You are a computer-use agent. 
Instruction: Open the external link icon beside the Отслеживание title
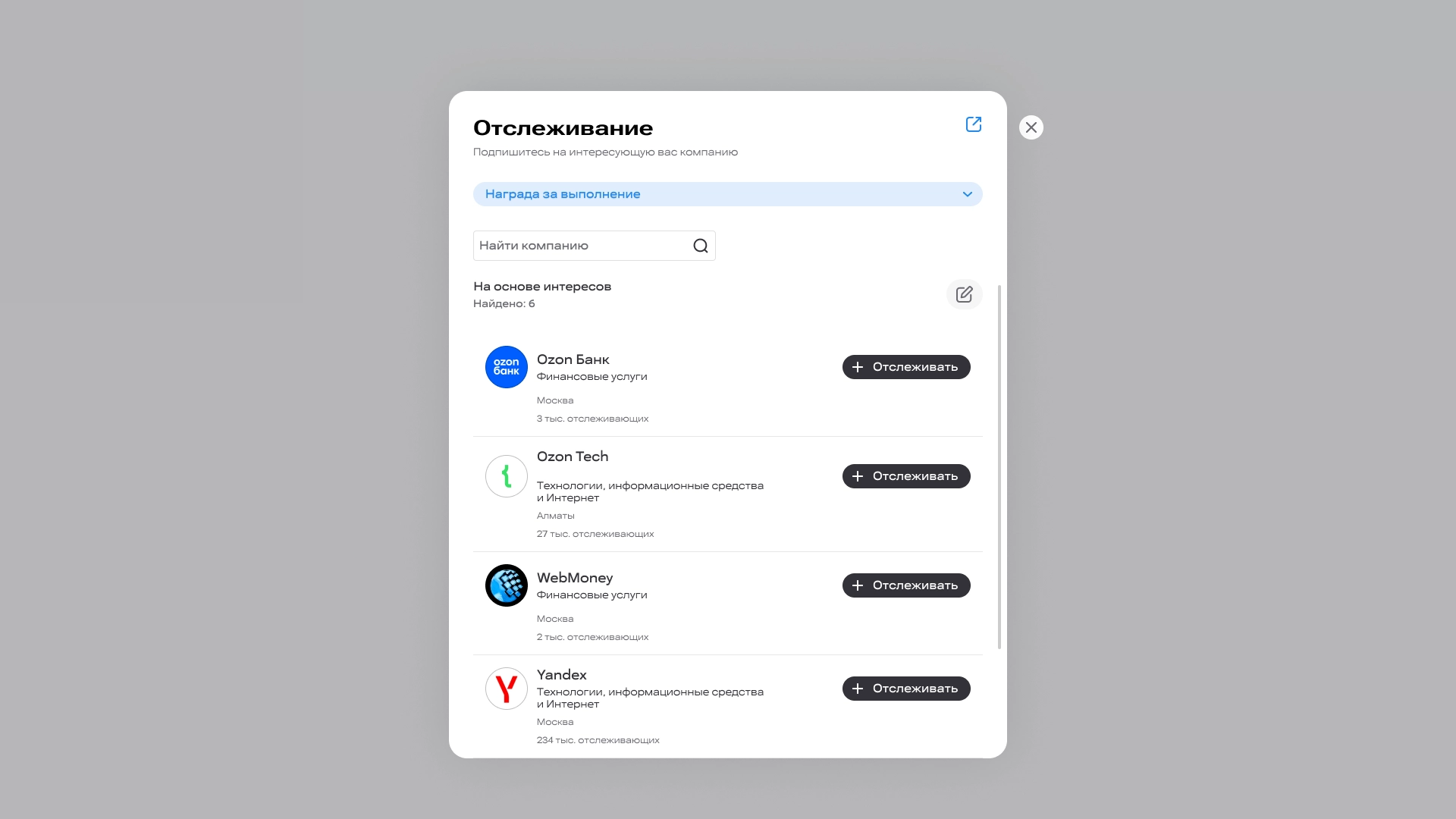(x=974, y=124)
